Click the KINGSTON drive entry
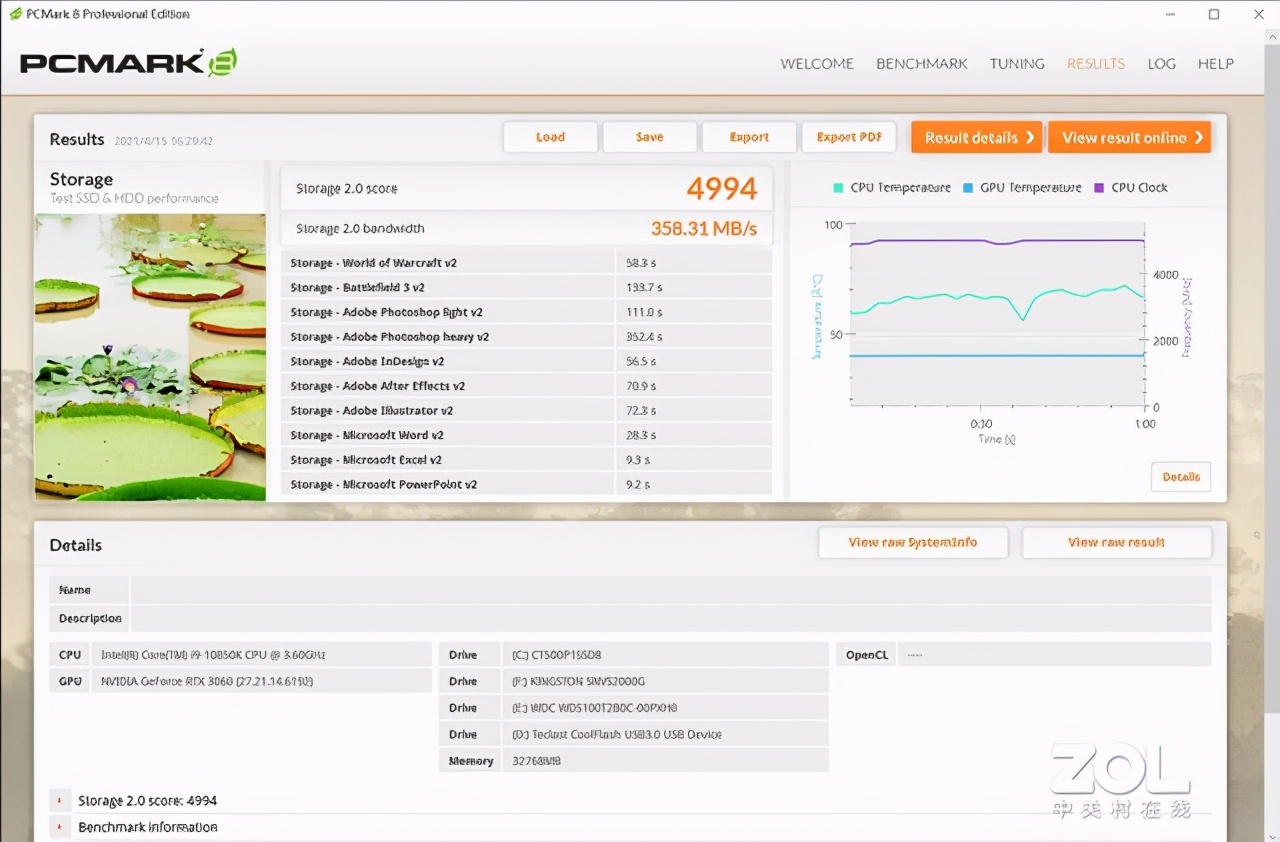Image resolution: width=1280 pixels, height=842 pixels. 665,681
